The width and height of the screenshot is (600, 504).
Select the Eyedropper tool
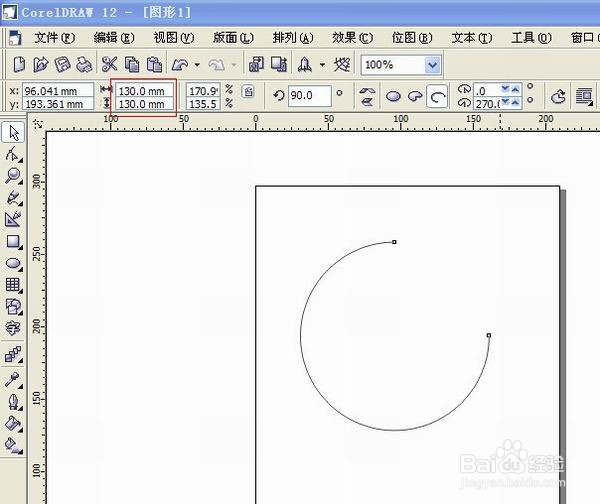coord(13,380)
